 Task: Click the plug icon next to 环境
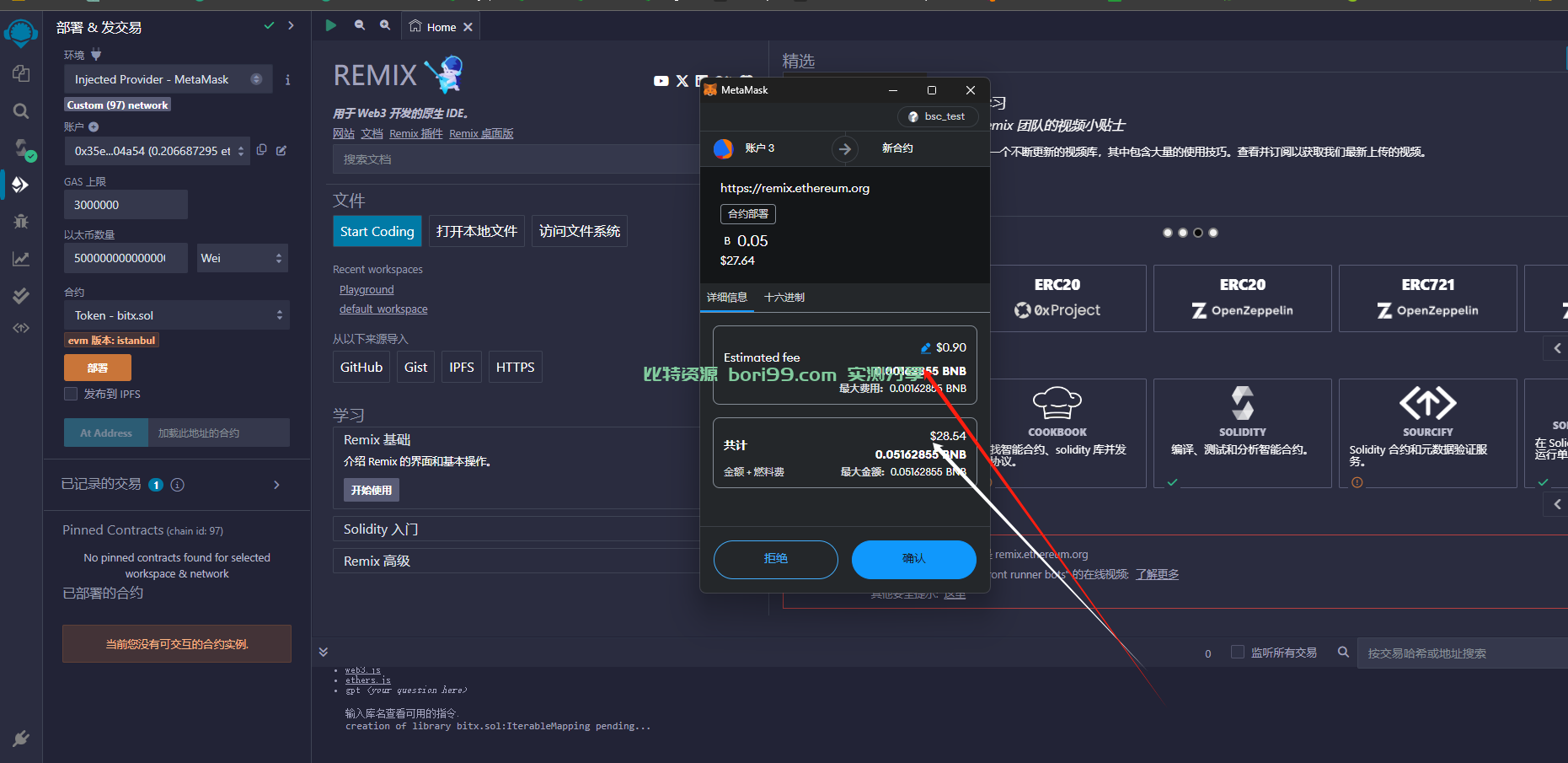(96, 55)
